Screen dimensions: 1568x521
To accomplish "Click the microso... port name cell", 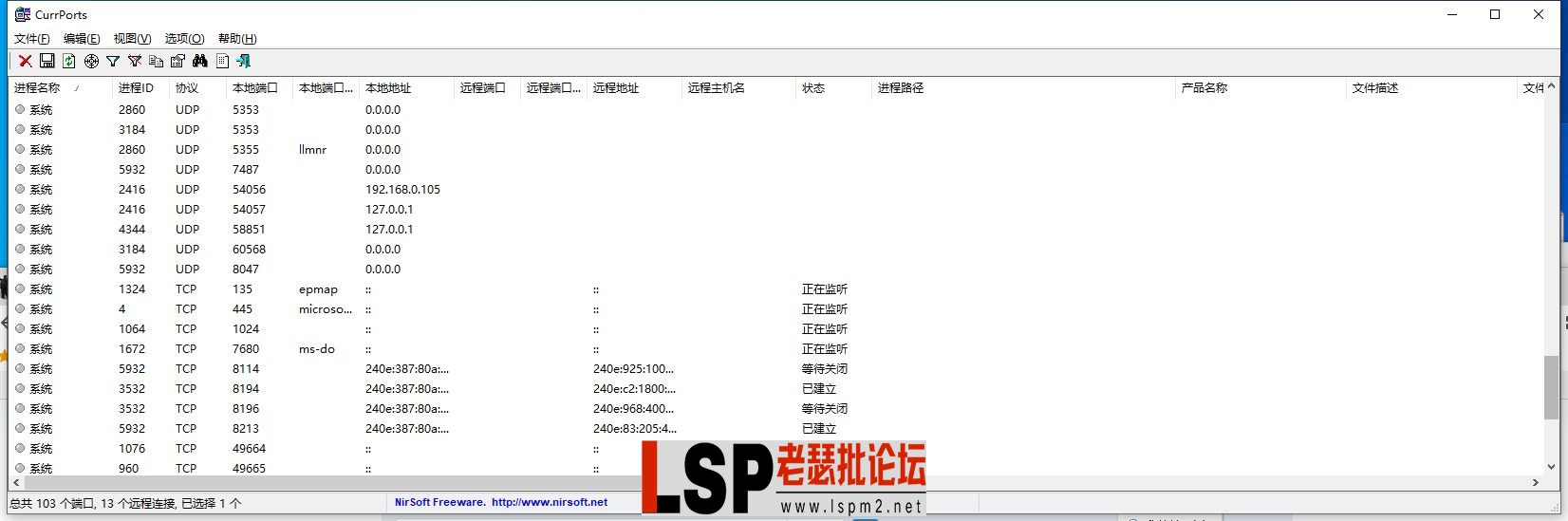I will 326,309.
